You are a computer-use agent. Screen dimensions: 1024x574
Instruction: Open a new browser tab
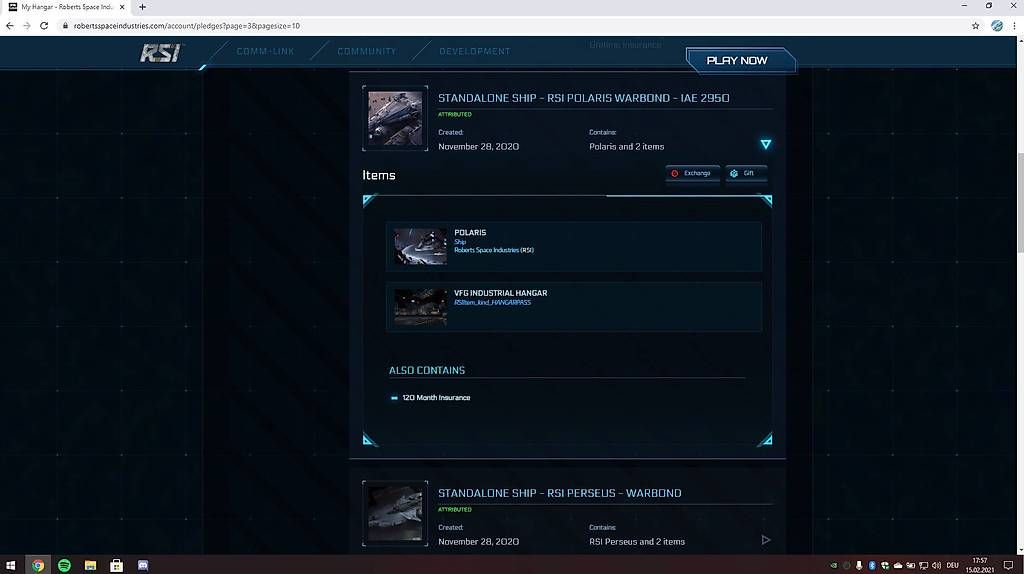pos(142,7)
